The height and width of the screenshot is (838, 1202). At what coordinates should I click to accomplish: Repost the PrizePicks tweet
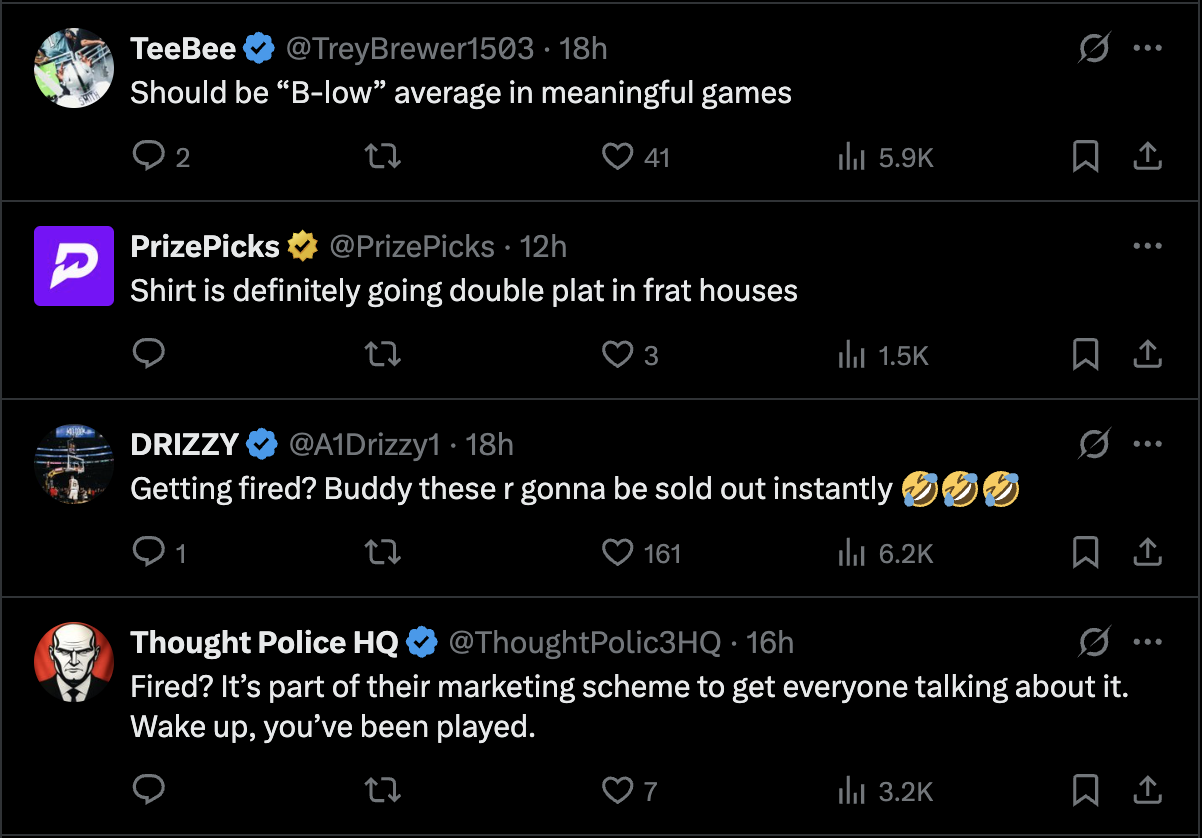click(x=380, y=354)
